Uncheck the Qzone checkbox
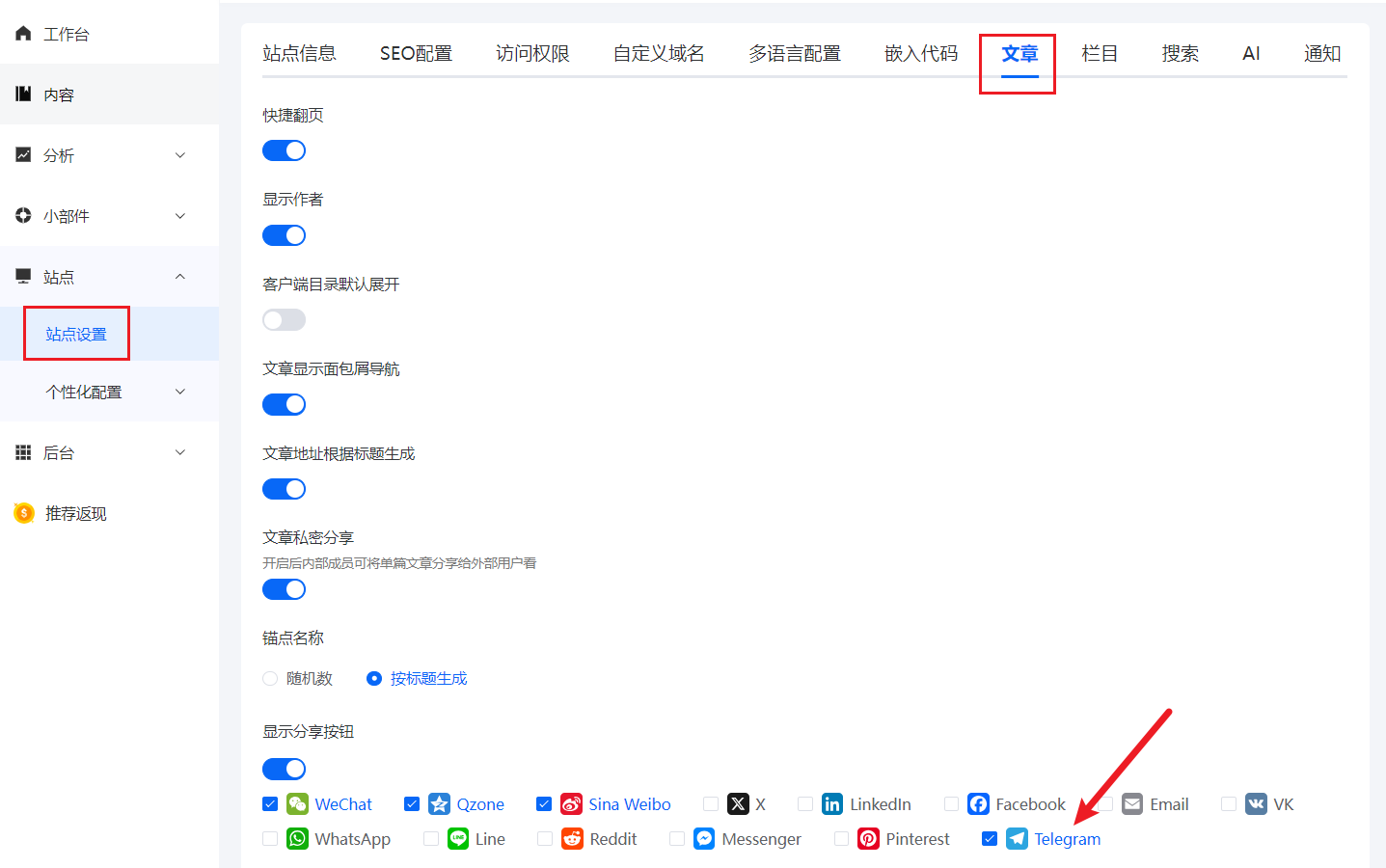The width and height of the screenshot is (1386, 868). pyautogui.click(x=412, y=803)
